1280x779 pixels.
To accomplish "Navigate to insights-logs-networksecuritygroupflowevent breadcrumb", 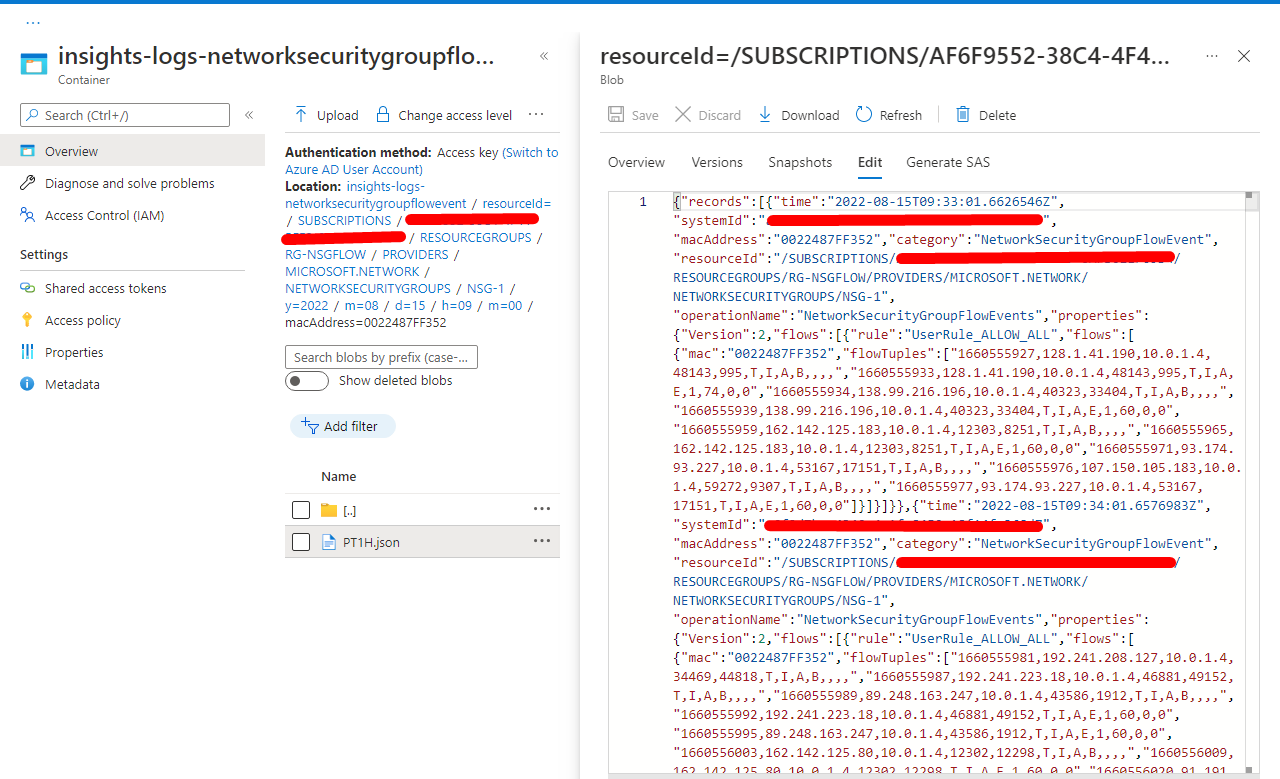I will coord(376,195).
